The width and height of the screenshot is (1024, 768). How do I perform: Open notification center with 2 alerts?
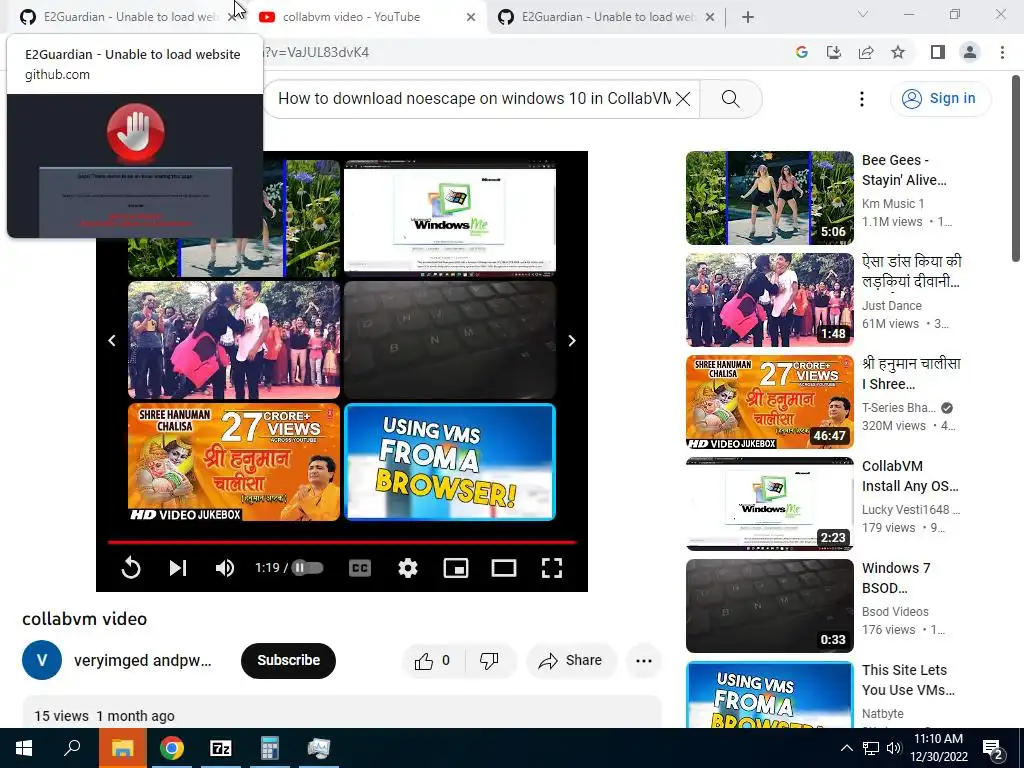pos(993,748)
